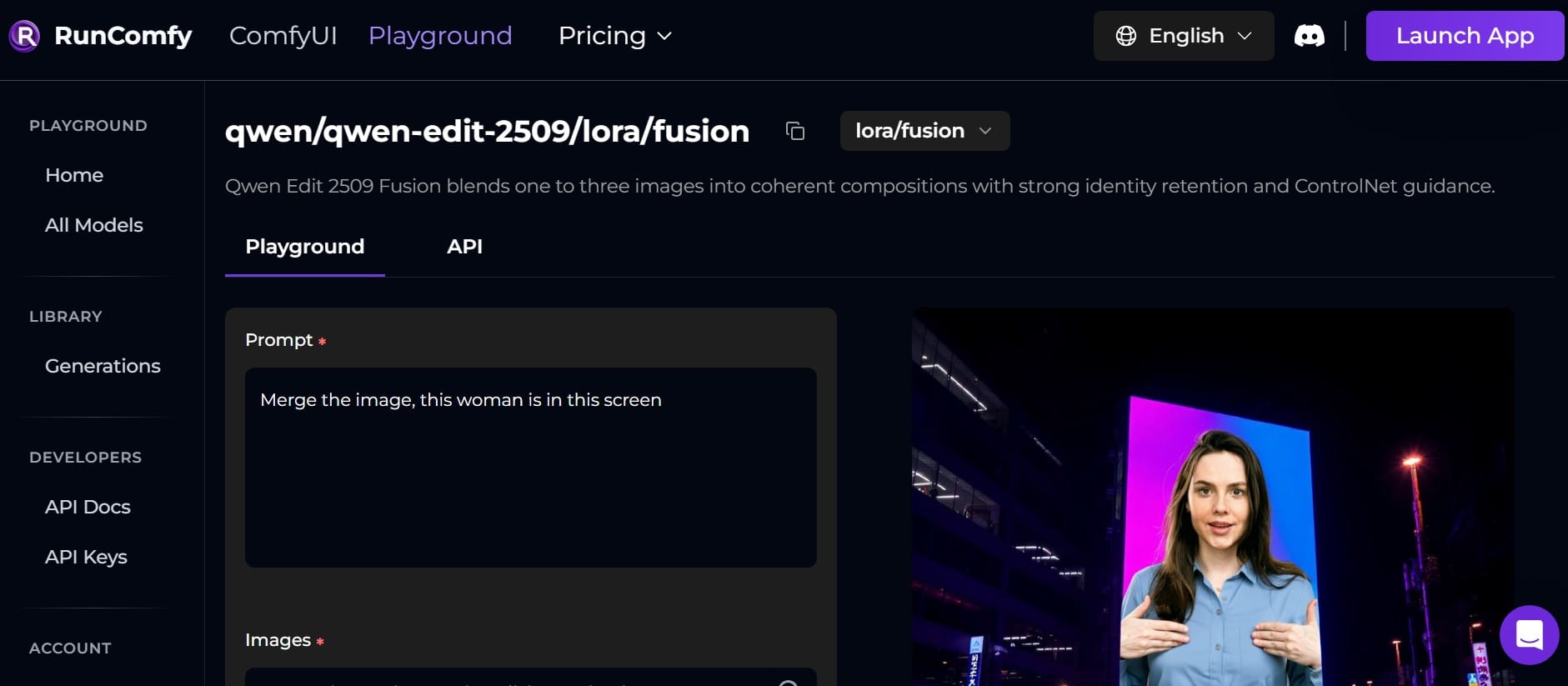Select Playground in the top navigation

tap(440, 36)
